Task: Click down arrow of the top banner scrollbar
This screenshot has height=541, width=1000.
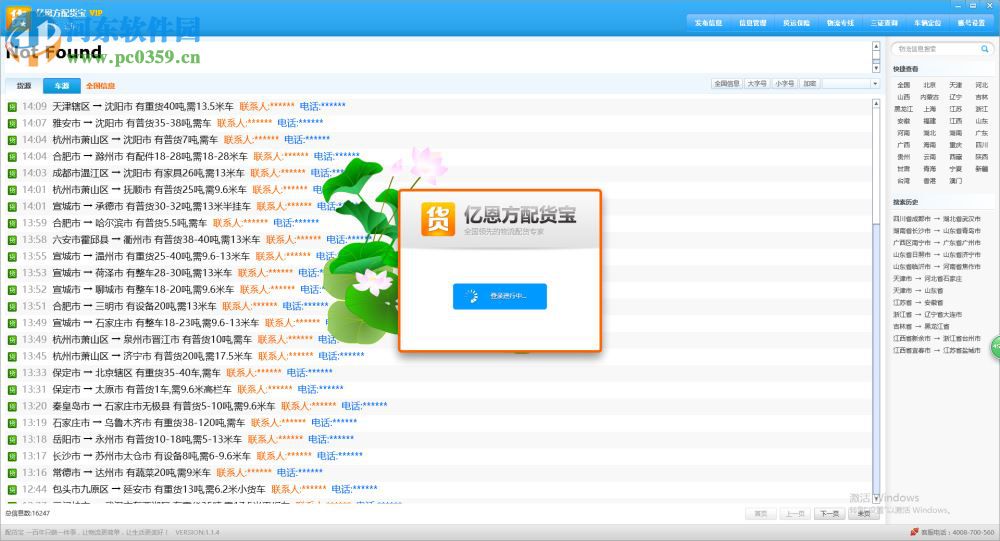Action: tap(876, 67)
